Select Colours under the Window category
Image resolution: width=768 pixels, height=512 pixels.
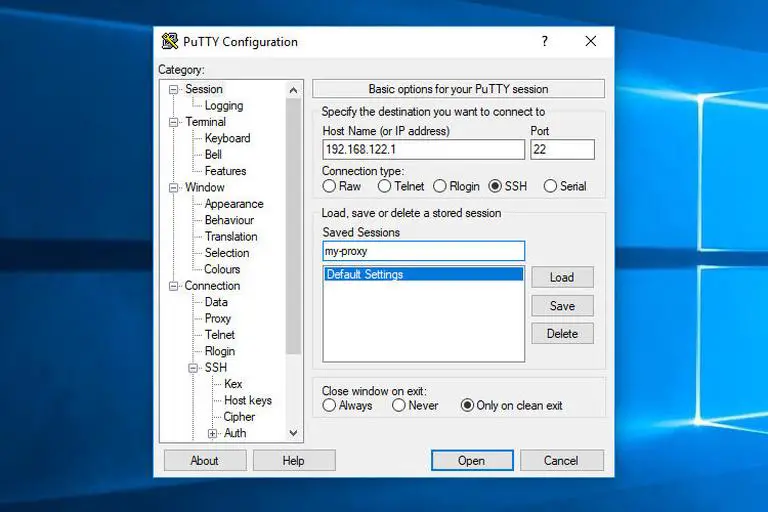pyautogui.click(x=222, y=269)
